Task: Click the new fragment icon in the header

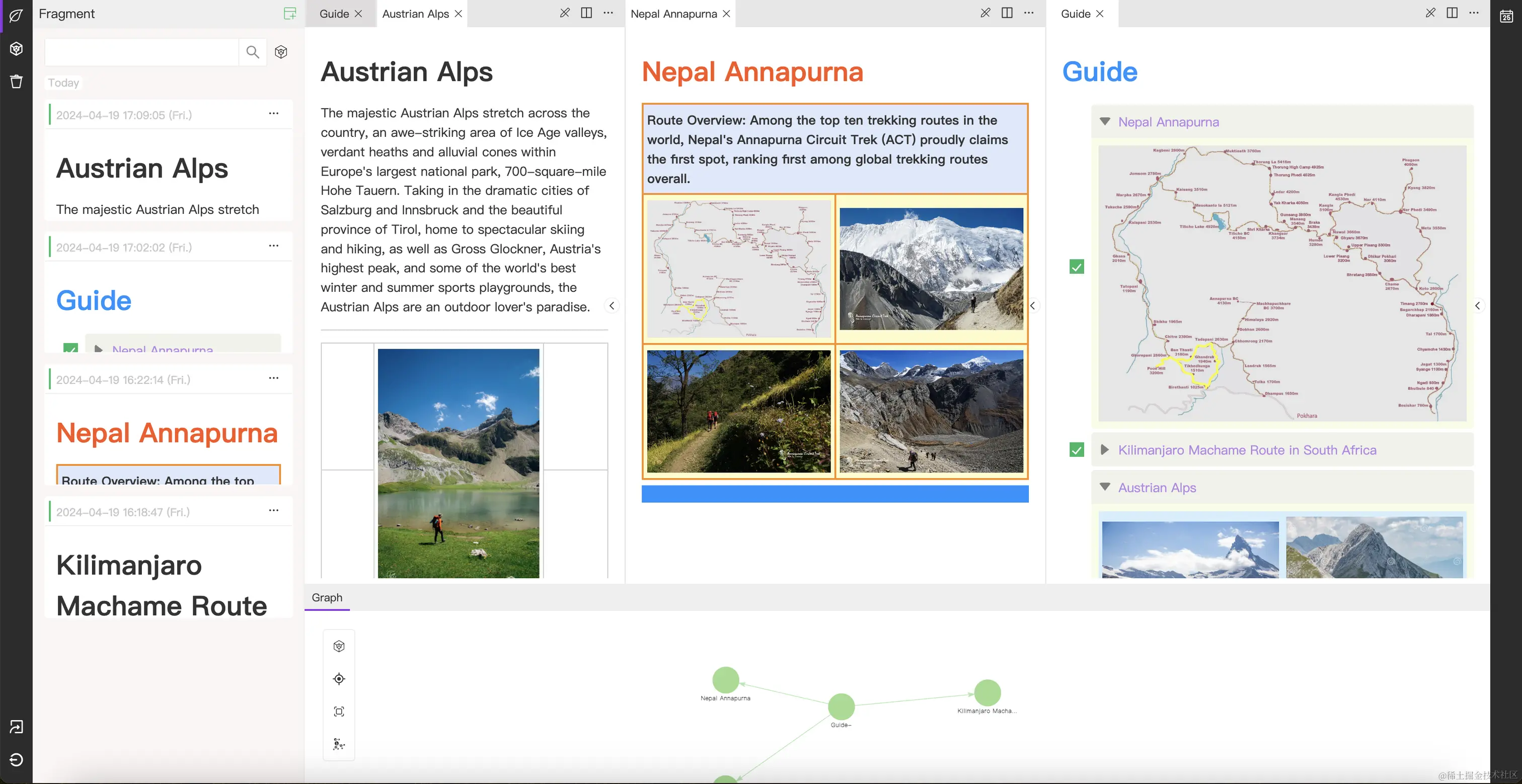Action: tap(289, 14)
